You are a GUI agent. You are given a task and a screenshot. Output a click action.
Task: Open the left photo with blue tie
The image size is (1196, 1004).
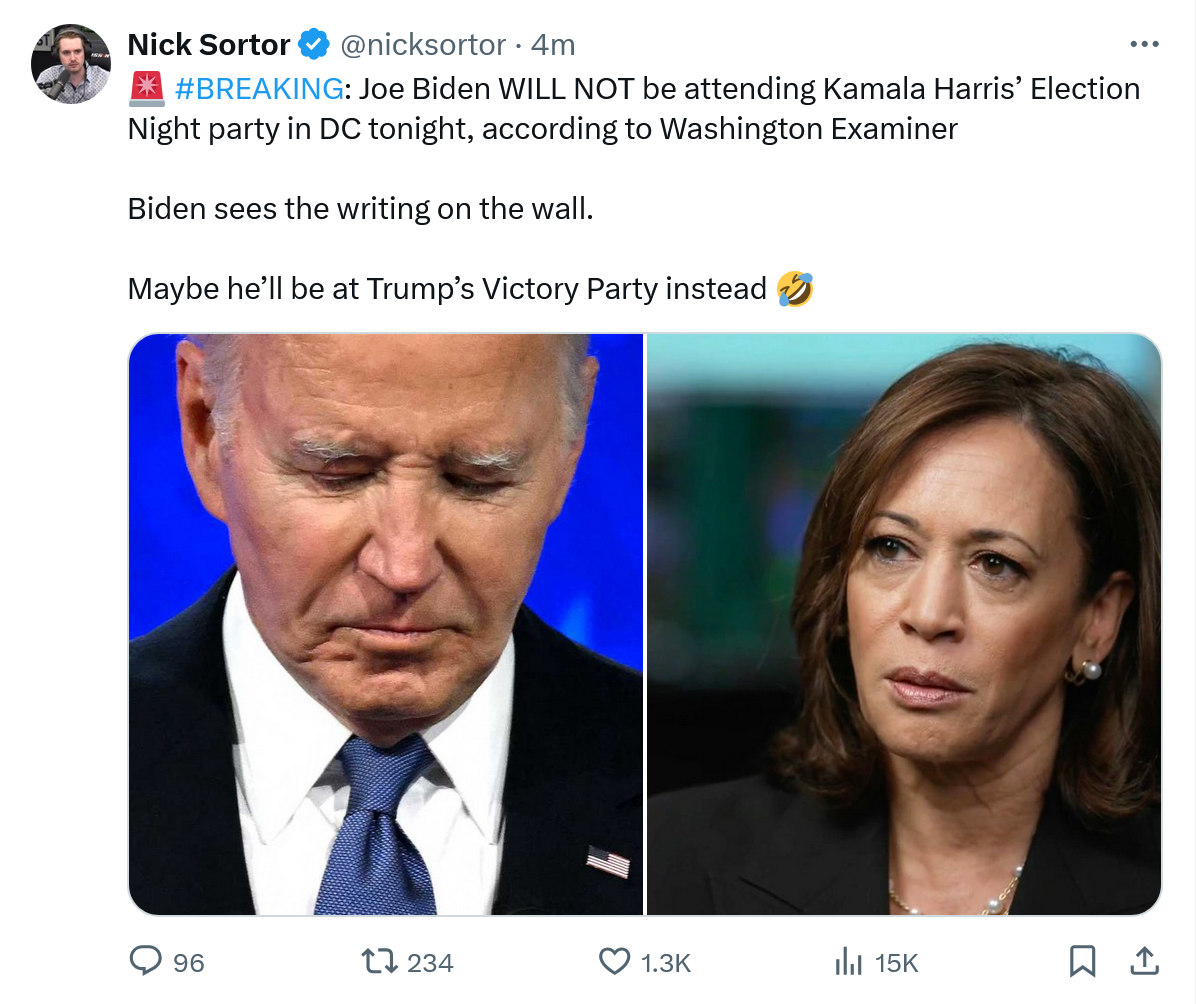pyautogui.click(x=386, y=624)
